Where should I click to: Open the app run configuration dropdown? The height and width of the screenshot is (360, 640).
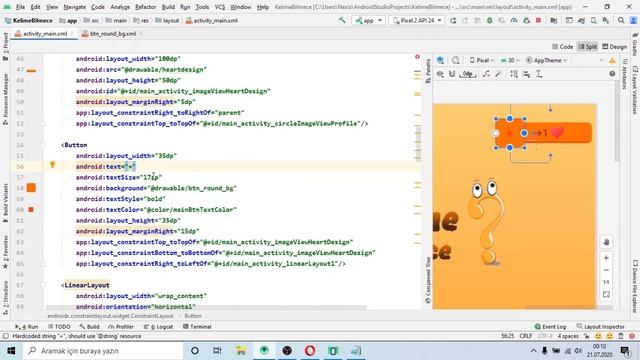(x=369, y=20)
